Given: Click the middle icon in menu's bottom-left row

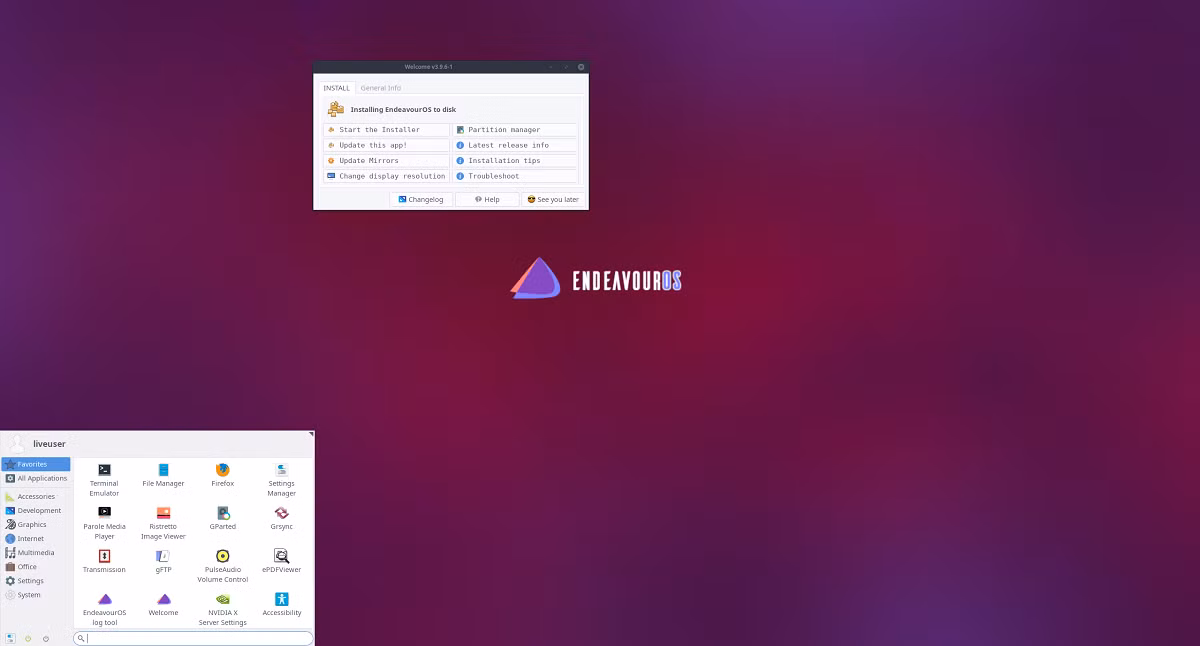Looking at the screenshot, I should point(28,638).
